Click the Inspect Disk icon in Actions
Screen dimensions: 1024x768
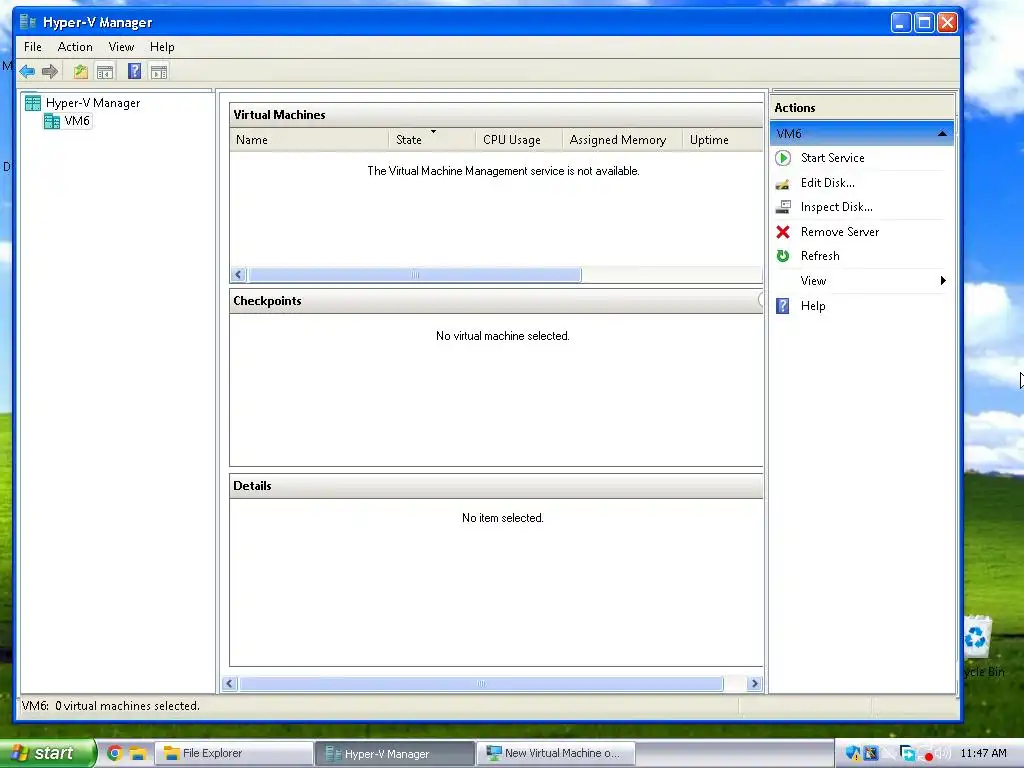783,207
